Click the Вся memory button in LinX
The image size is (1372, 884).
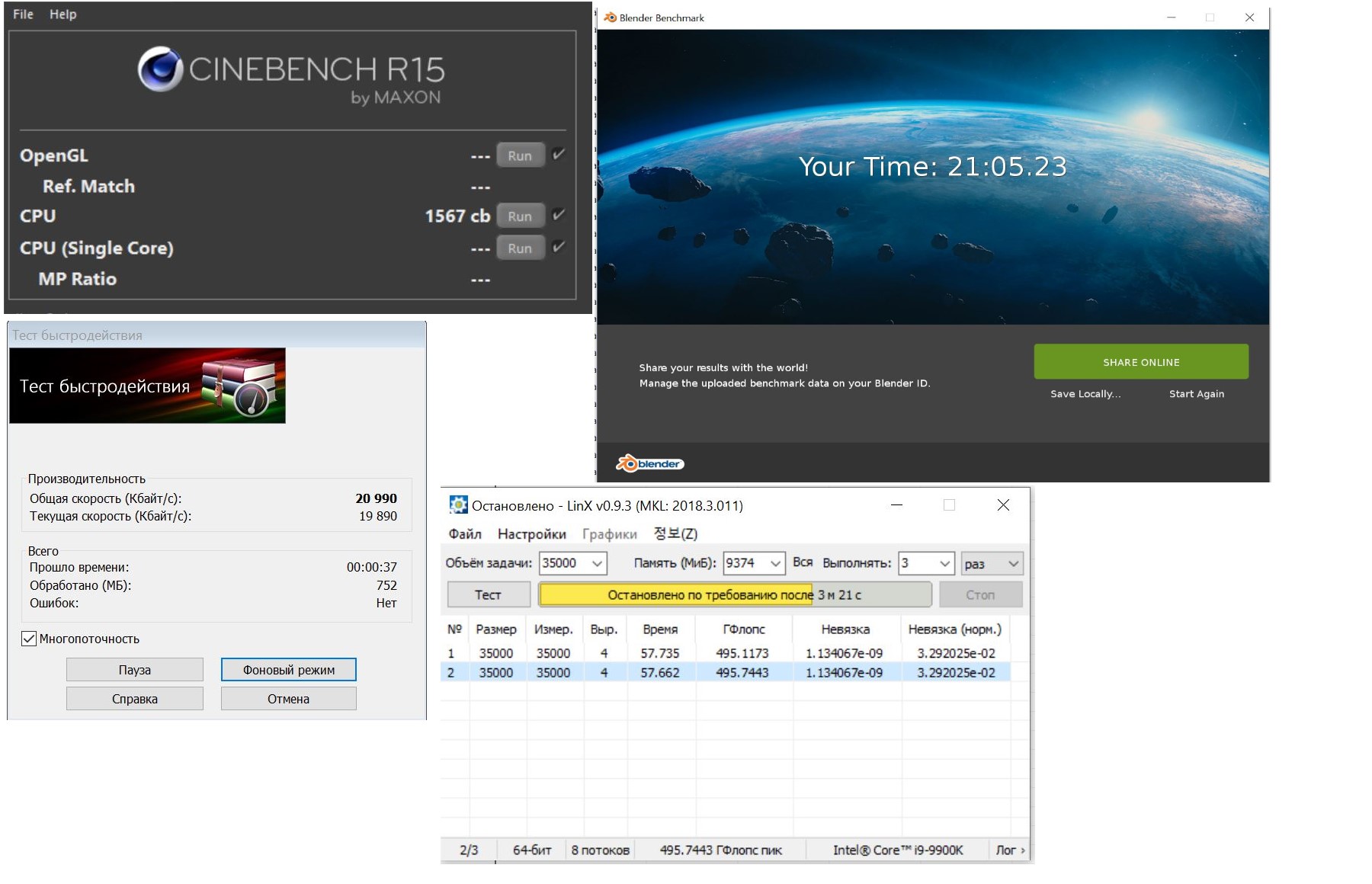point(803,562)
